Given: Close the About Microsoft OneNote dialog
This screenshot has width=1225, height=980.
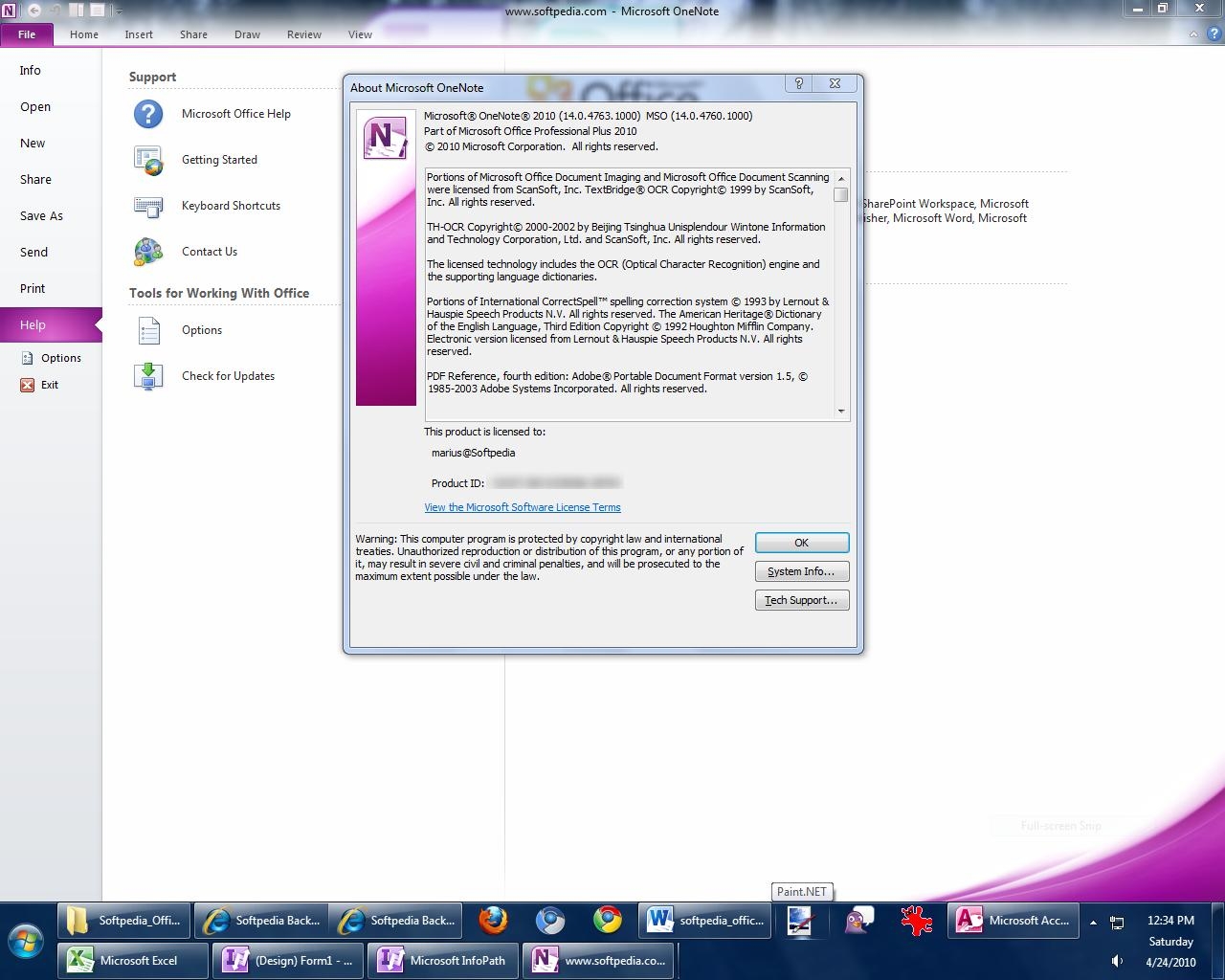Looking at the screenshot, I should 835,83.
